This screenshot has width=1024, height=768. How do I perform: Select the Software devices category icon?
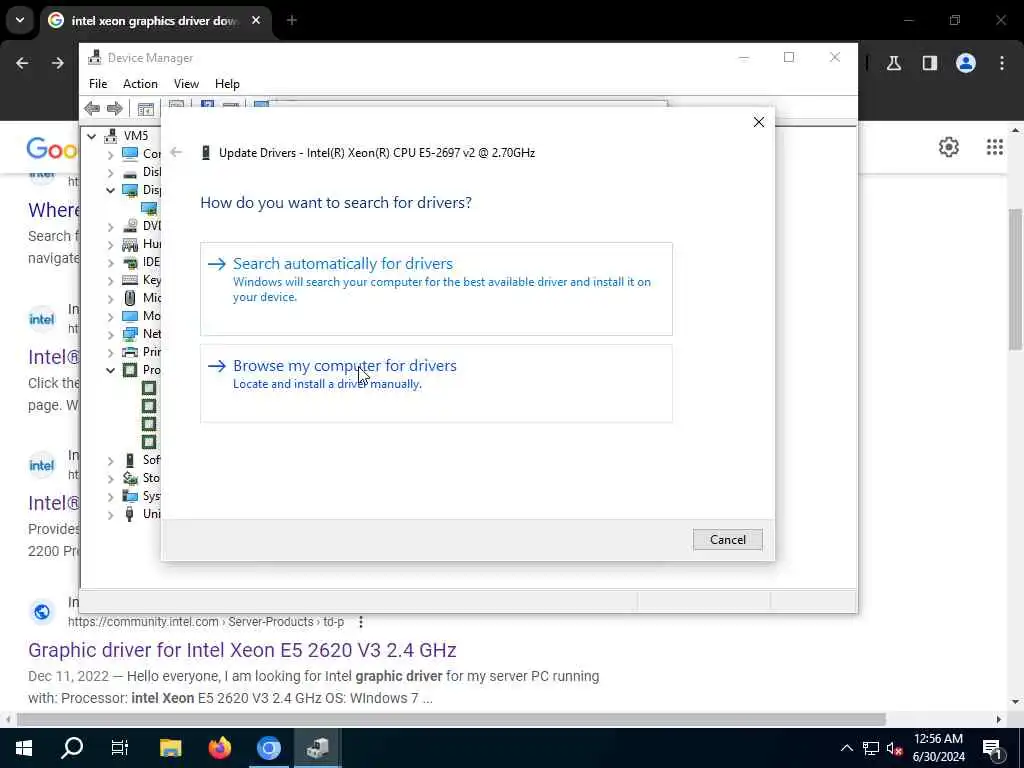(x=130, y=460)
